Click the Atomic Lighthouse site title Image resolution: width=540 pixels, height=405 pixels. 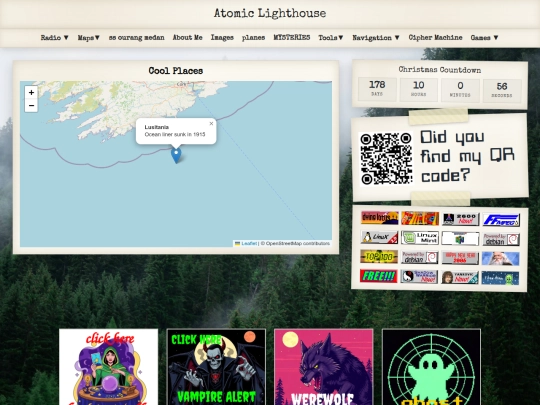(270, 13)
